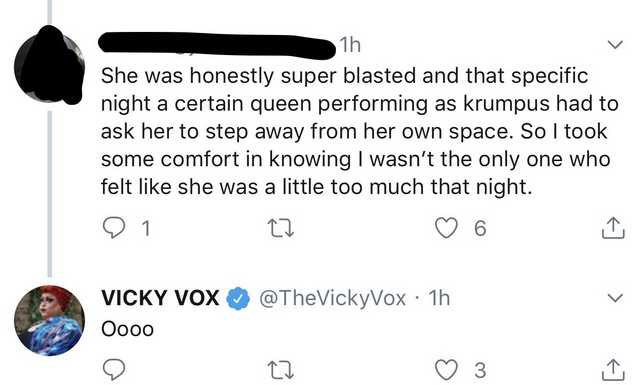
Task: Open the redacted tweet's options chevron
Action: coord(615,44)
